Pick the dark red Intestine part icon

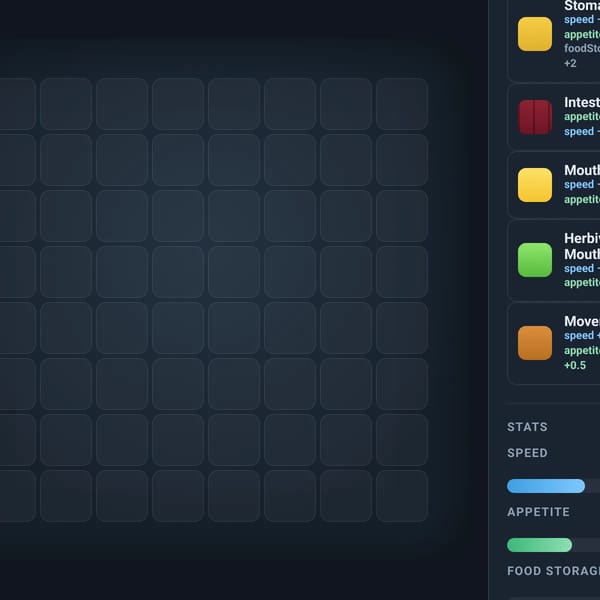click(535, 117)
